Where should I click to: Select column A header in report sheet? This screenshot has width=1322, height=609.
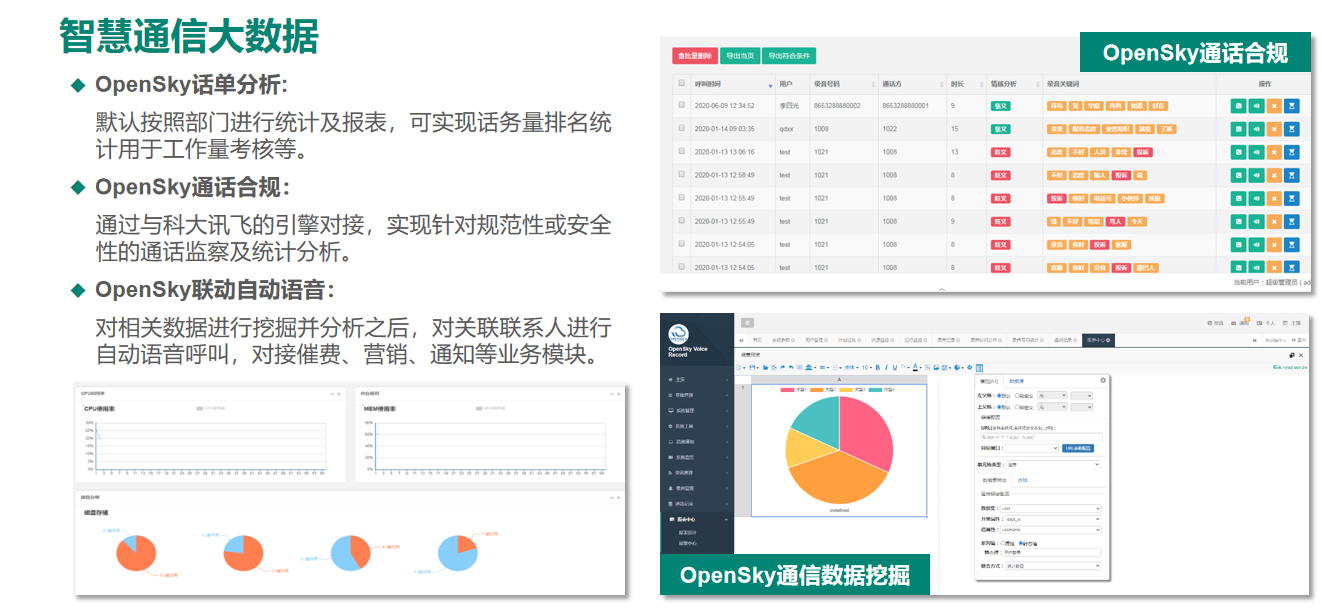click(839, 379)
